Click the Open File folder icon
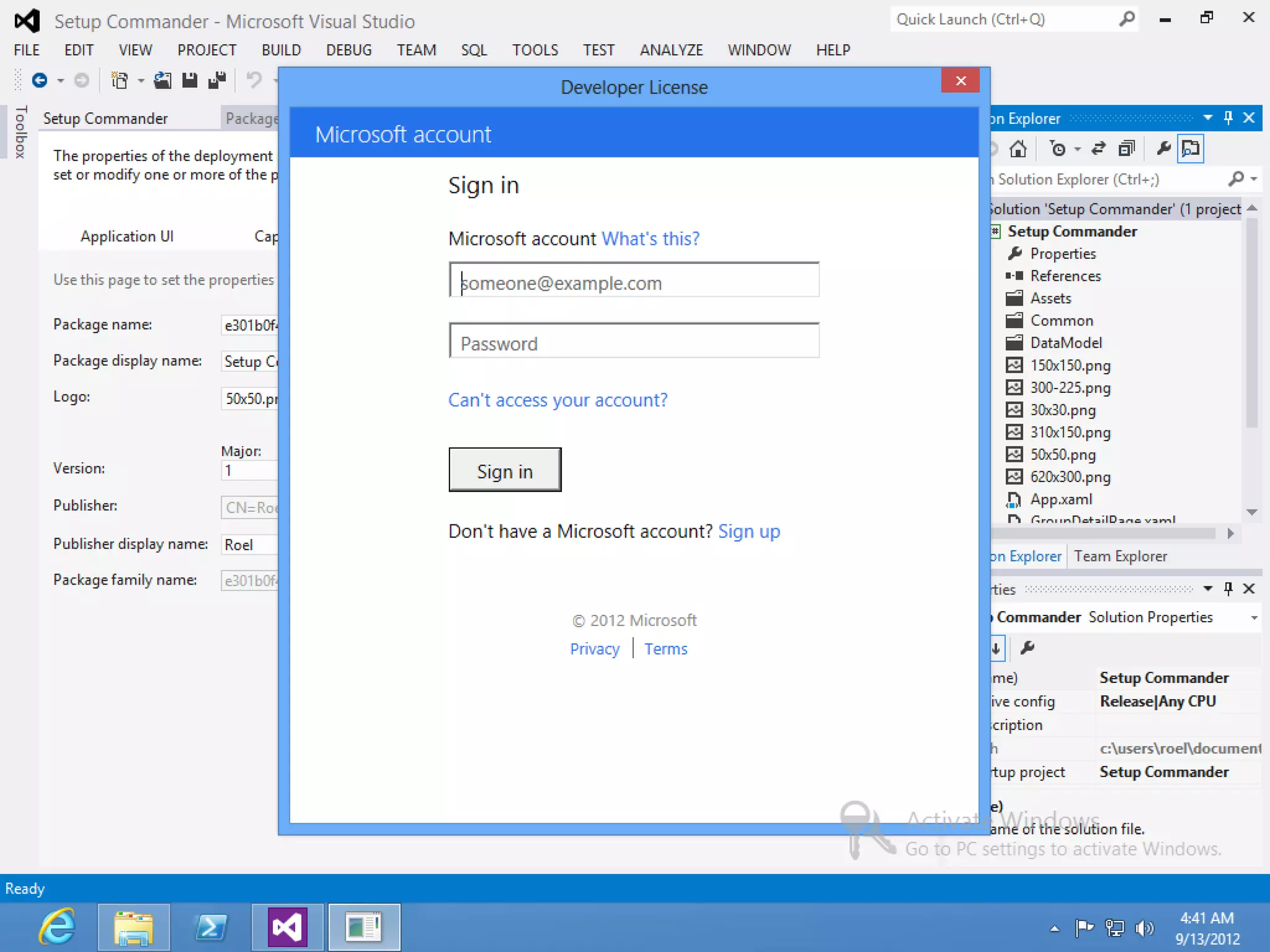 coord(162,81)
